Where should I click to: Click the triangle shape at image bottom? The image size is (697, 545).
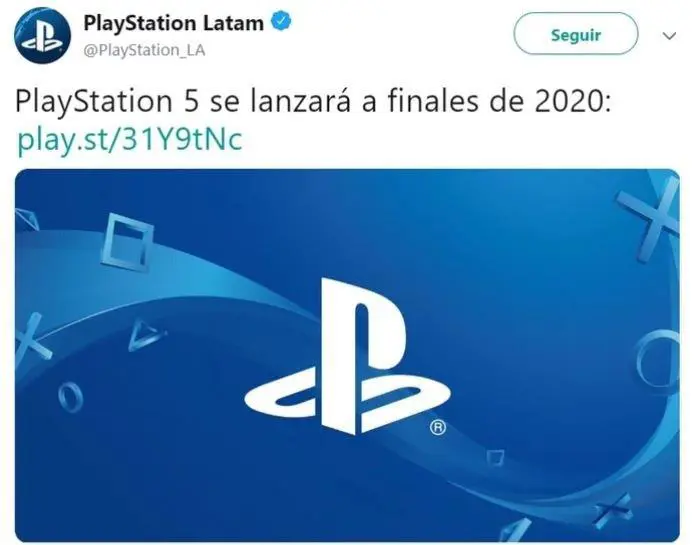click(x=516, y=530)
